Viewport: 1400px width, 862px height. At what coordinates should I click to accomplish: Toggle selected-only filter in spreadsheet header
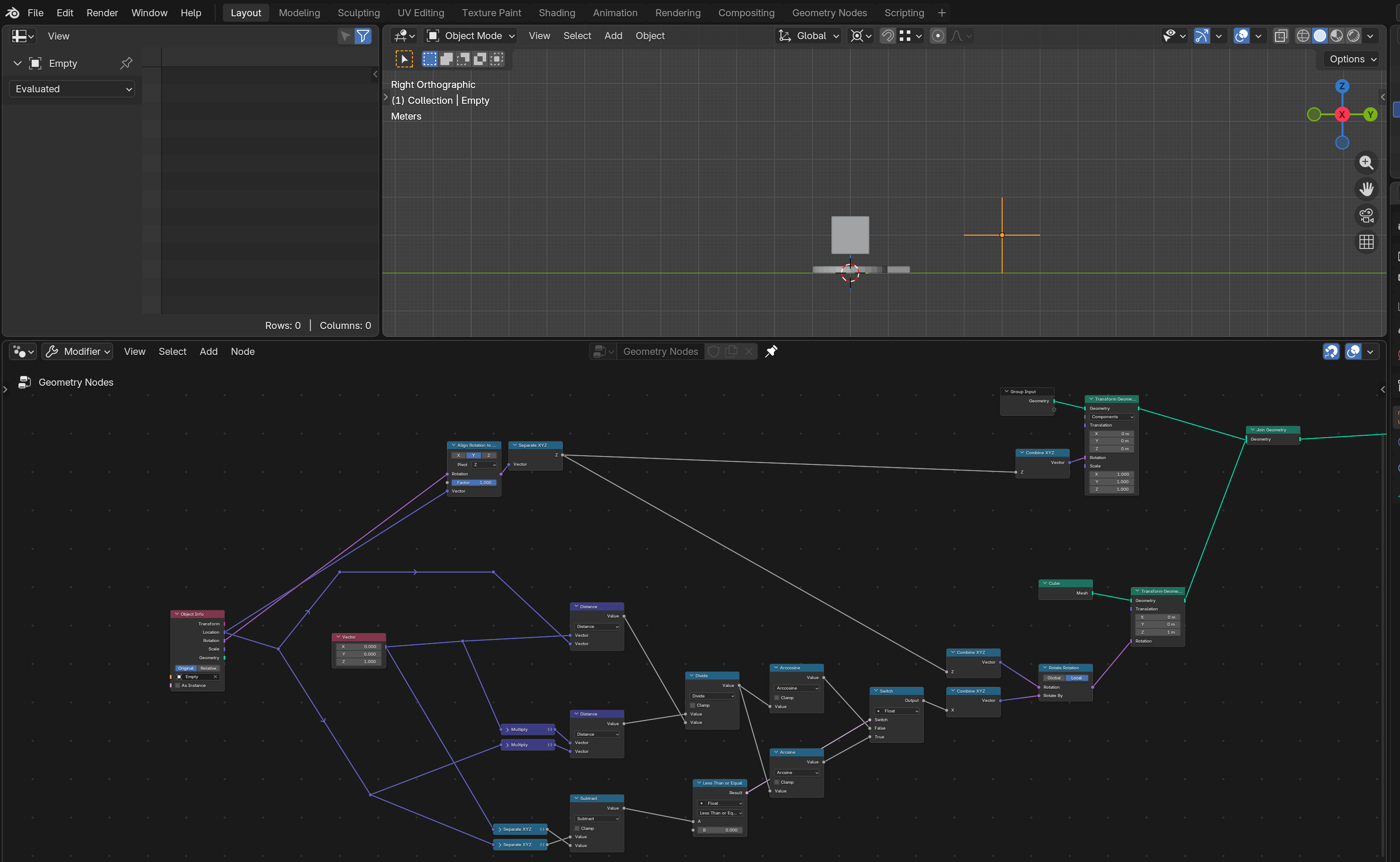345,36
